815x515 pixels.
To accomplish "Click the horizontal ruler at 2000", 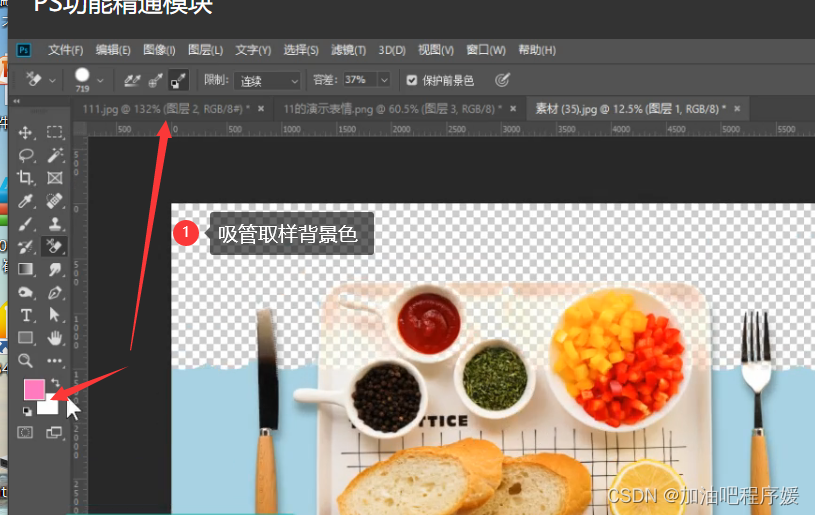I will [x=401, y=129].
